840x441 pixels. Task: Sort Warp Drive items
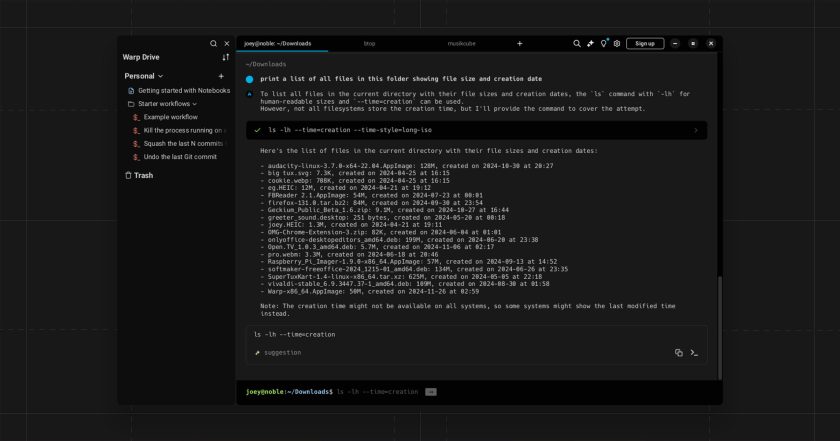click(226, 57)
